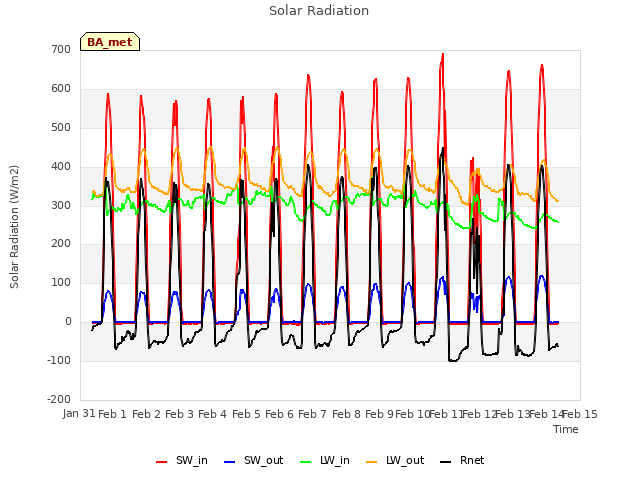Click the 0 y-axis tick label

(68, 322)
